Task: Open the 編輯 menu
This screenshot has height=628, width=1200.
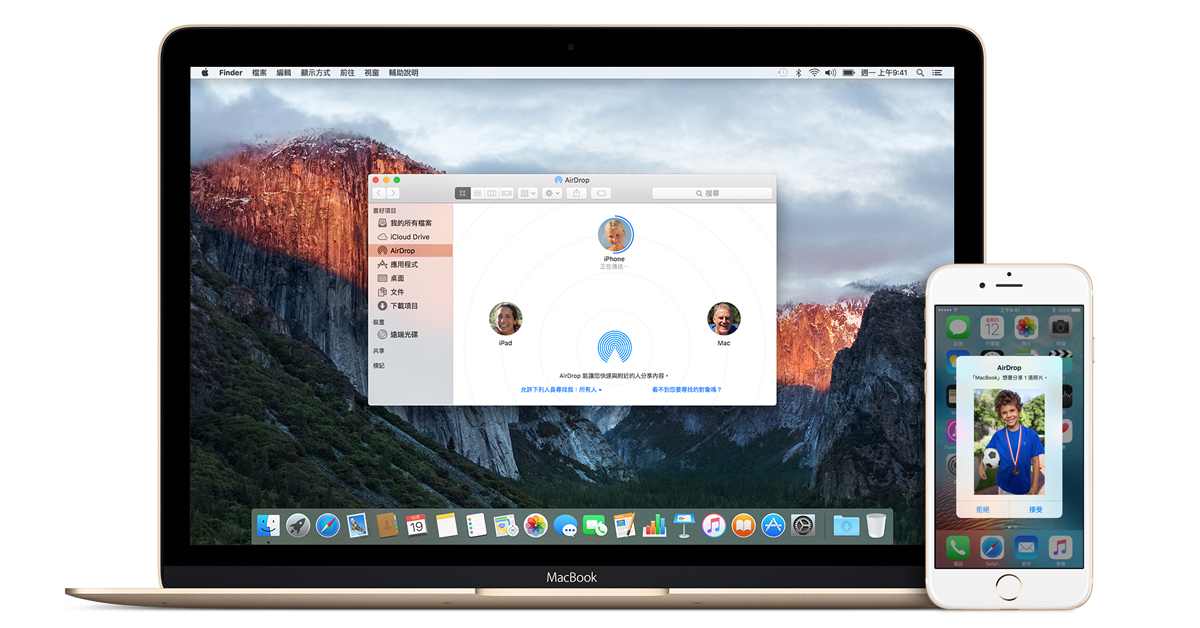Action: 284,73
